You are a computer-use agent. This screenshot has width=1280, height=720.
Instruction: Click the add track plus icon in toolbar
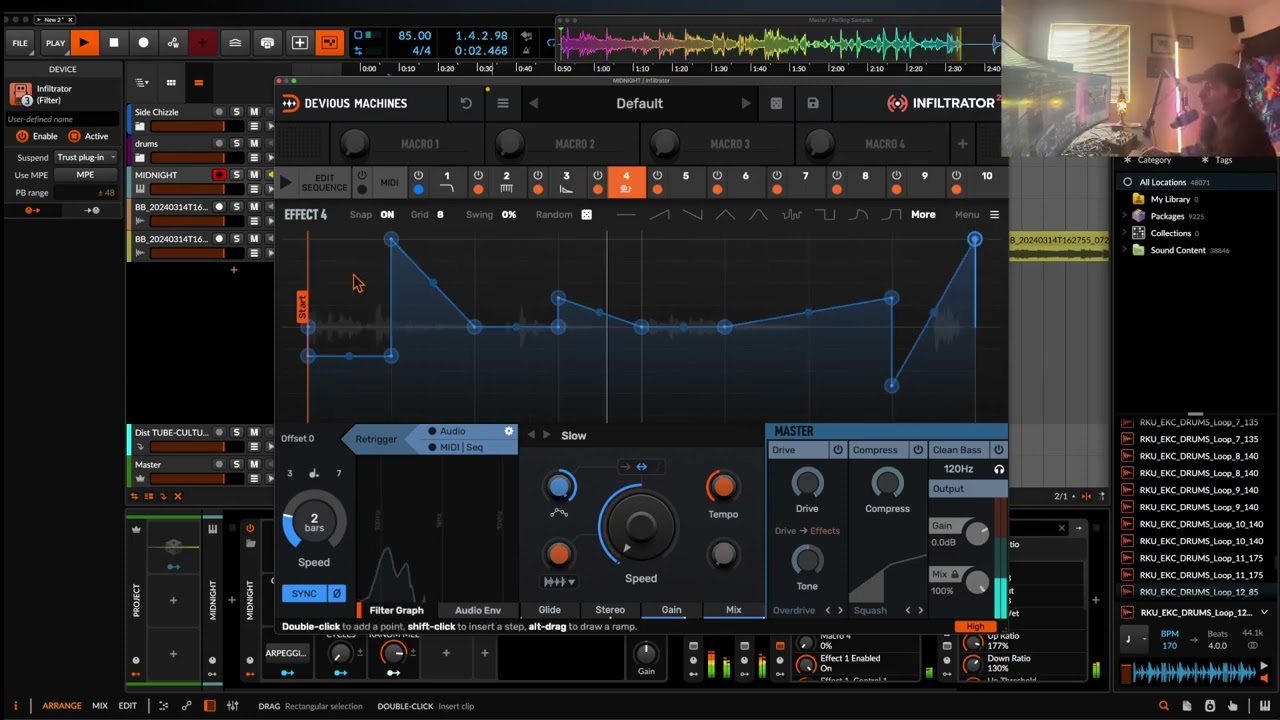coord(299,43)
